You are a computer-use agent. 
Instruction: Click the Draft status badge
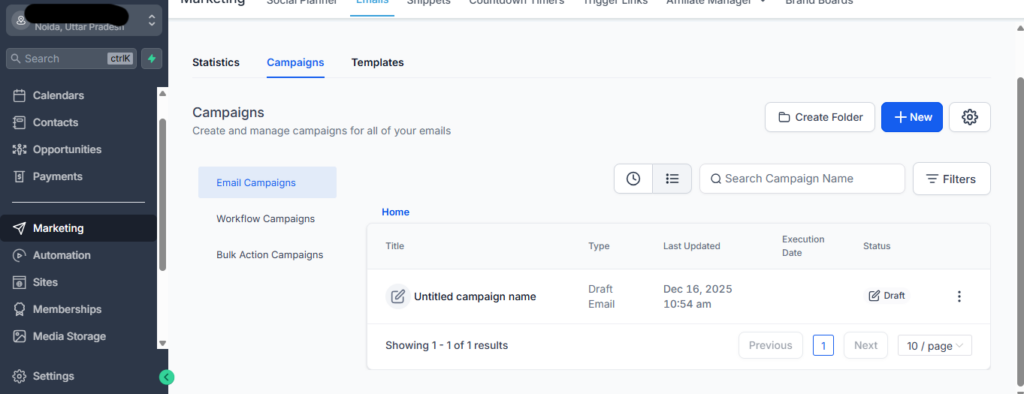click(887, 296)
